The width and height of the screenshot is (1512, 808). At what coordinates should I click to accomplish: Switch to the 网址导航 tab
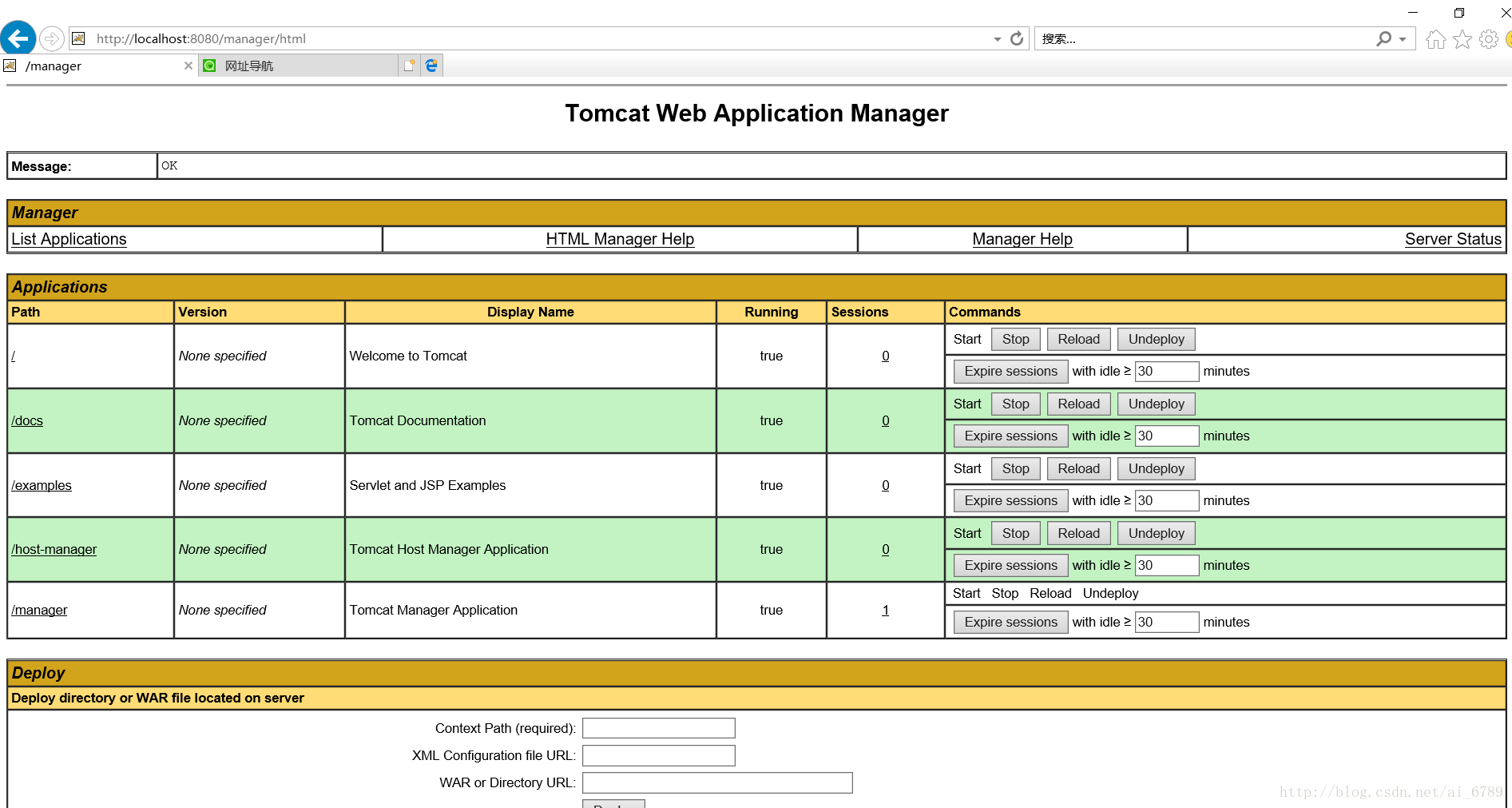click(x=299, y=66)
